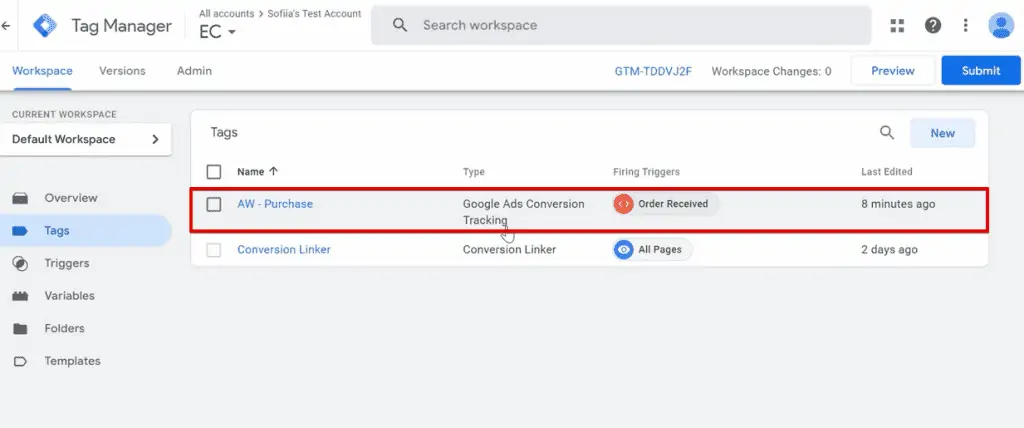
Task: Click the Order Received trigger chip
Action: [x=665, y=204]
